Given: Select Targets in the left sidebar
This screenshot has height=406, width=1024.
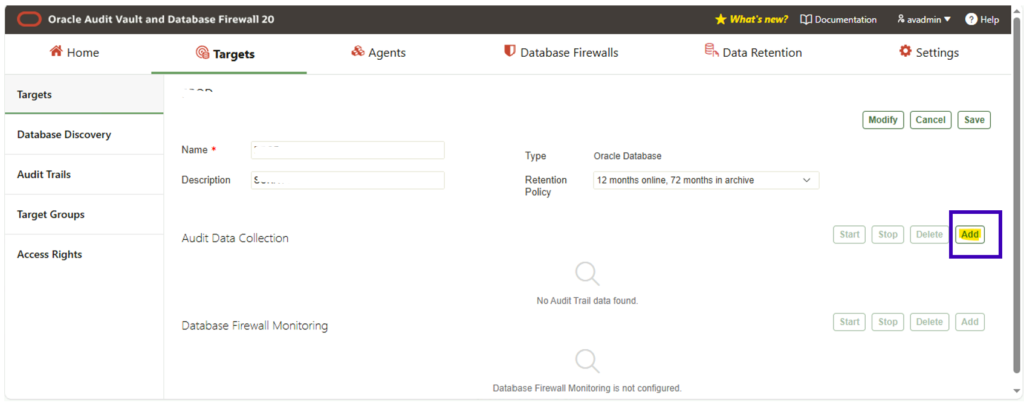Looking at the screenshot, I should 84,95.
